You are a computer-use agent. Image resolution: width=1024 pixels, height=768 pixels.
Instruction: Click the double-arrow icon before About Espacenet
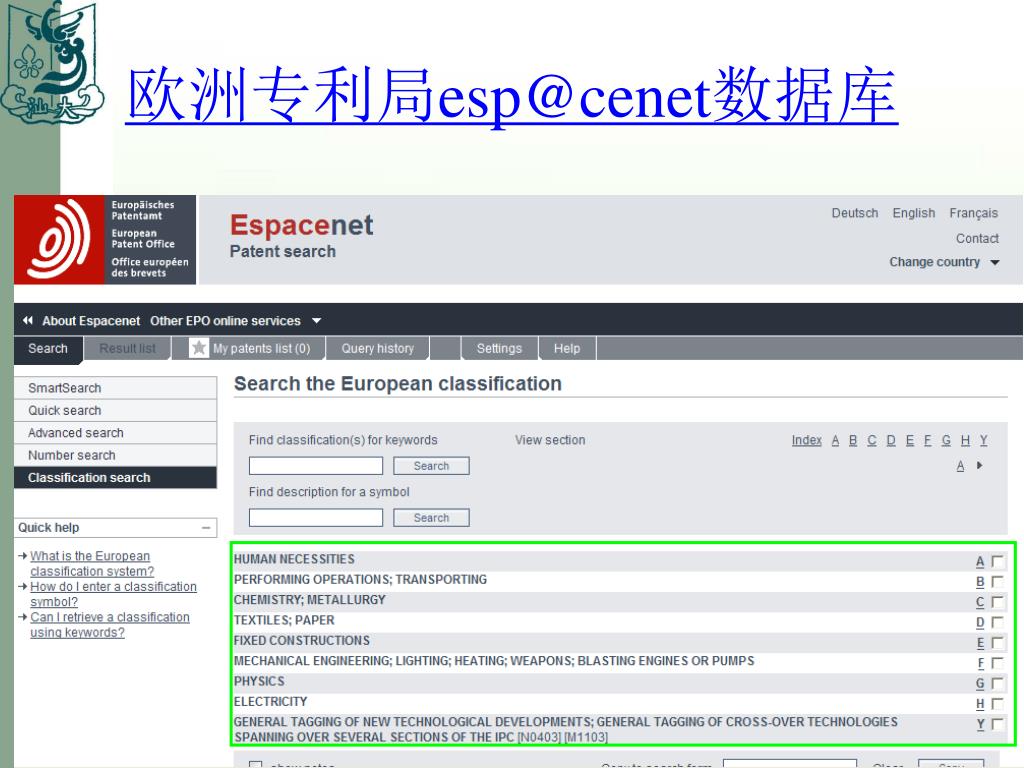pos(27,321)
